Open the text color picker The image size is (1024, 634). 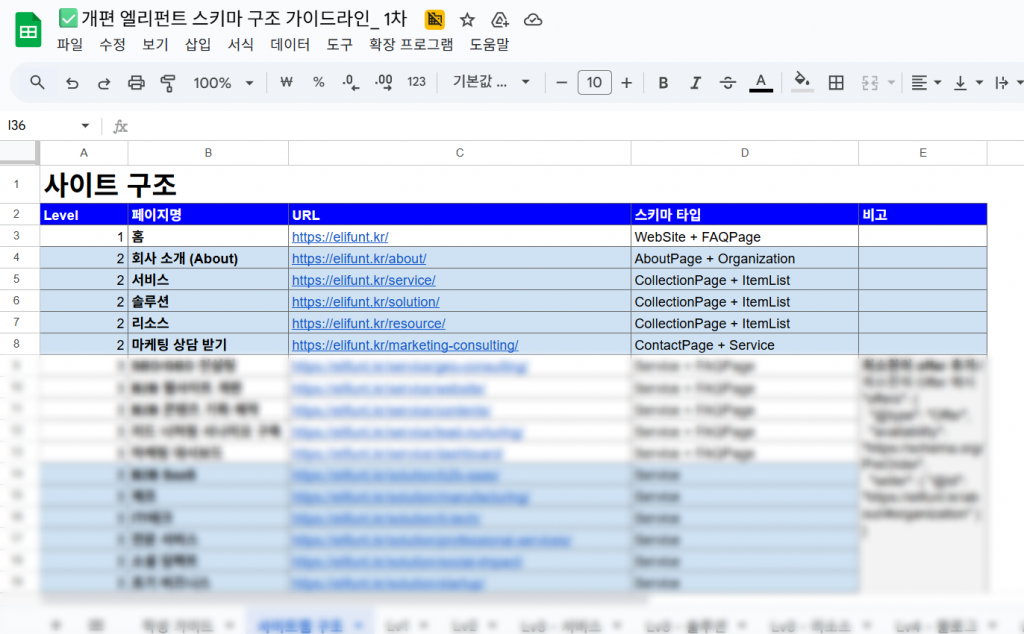tap(761, 82)
